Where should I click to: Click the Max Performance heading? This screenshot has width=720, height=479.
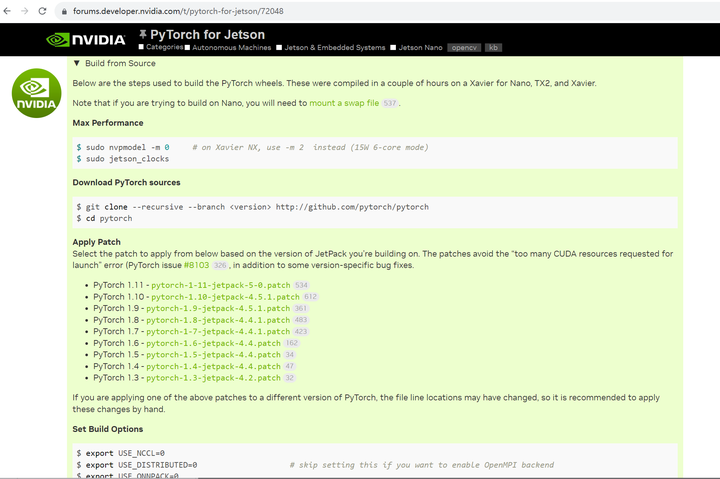pos(108,123)
